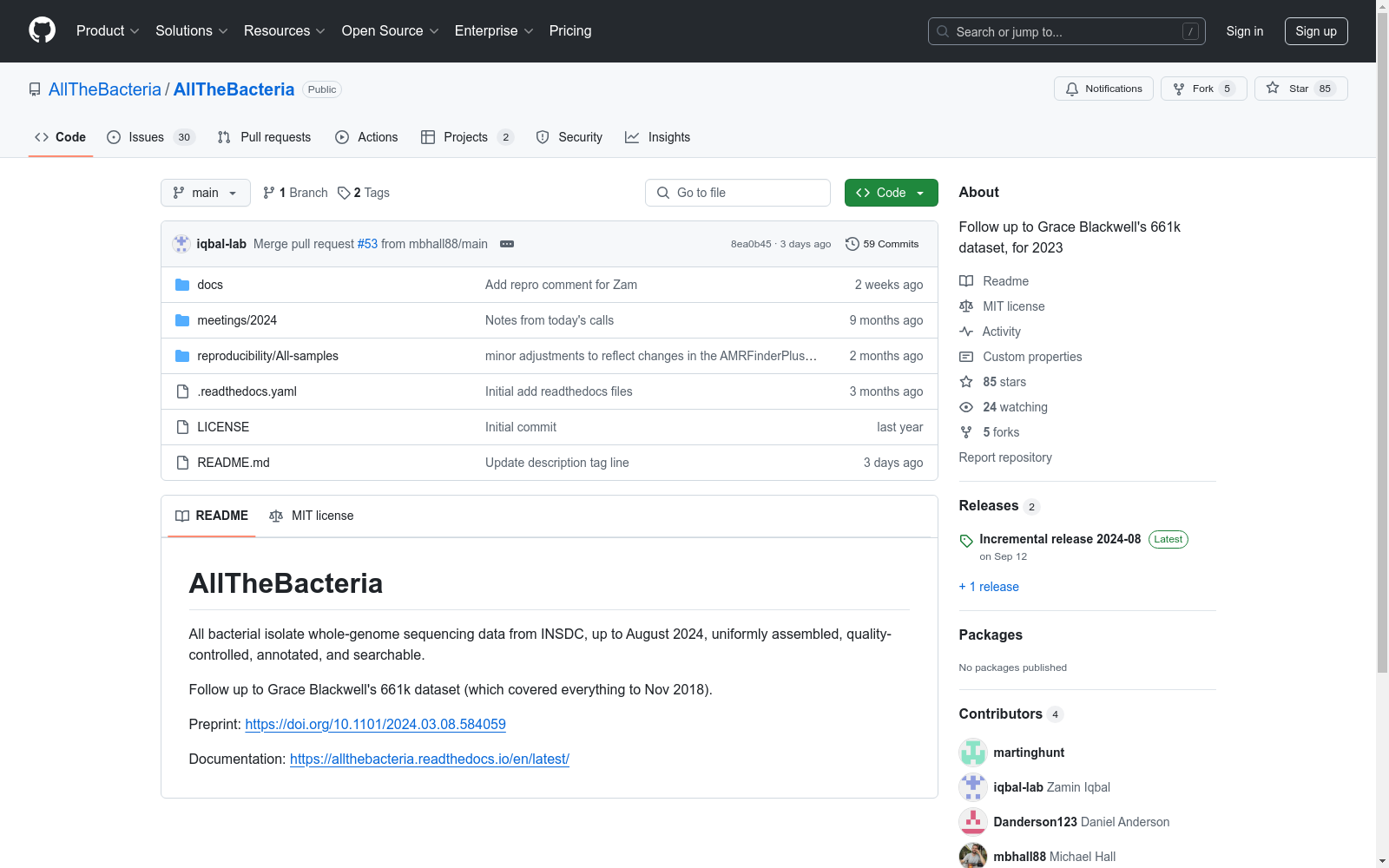Image resolution: width=1389 pixels, height=868 pixels.
Task: Click the tag icon next to 2 Tags
Action: click(344, 193)
